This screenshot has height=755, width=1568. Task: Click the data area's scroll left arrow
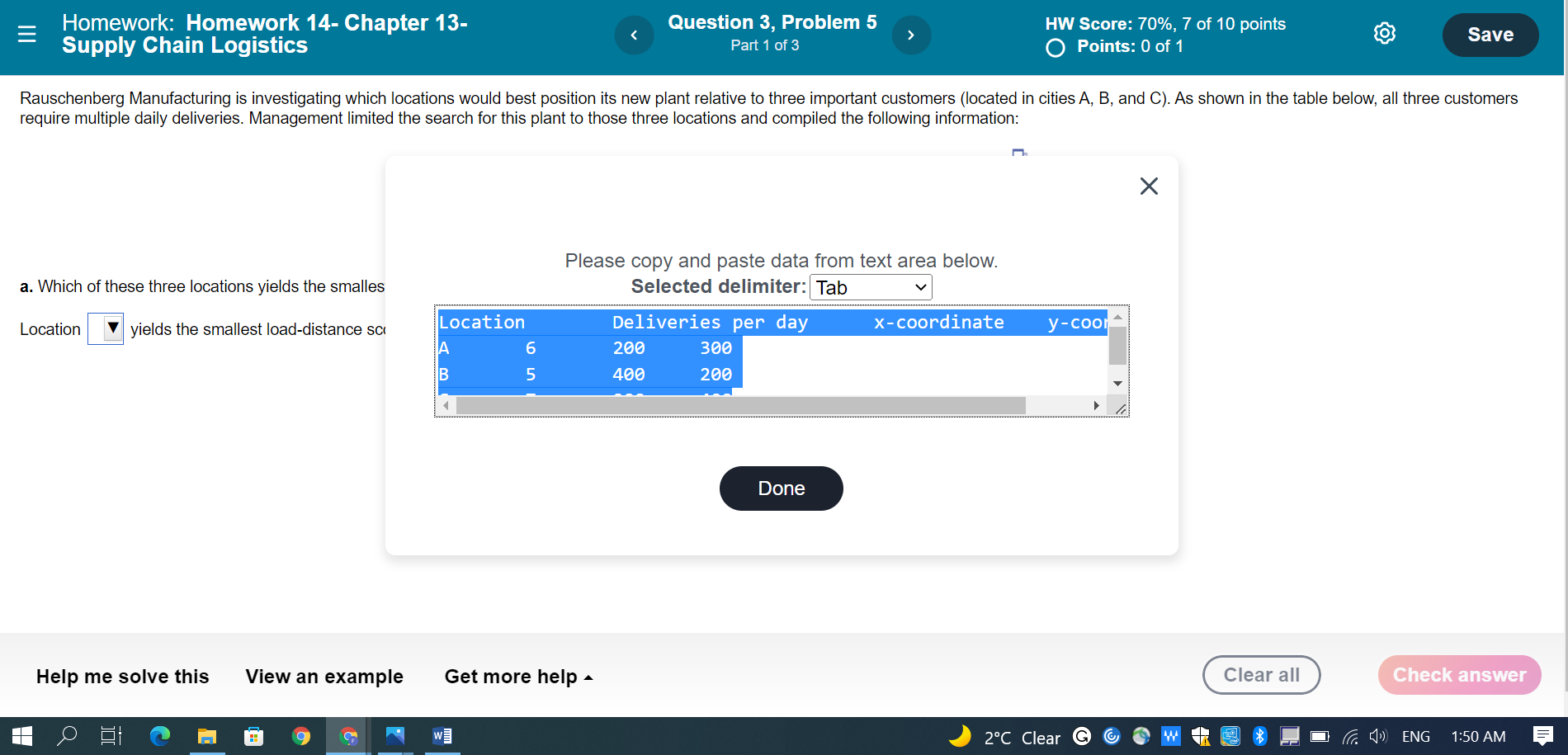click(446, 405)
